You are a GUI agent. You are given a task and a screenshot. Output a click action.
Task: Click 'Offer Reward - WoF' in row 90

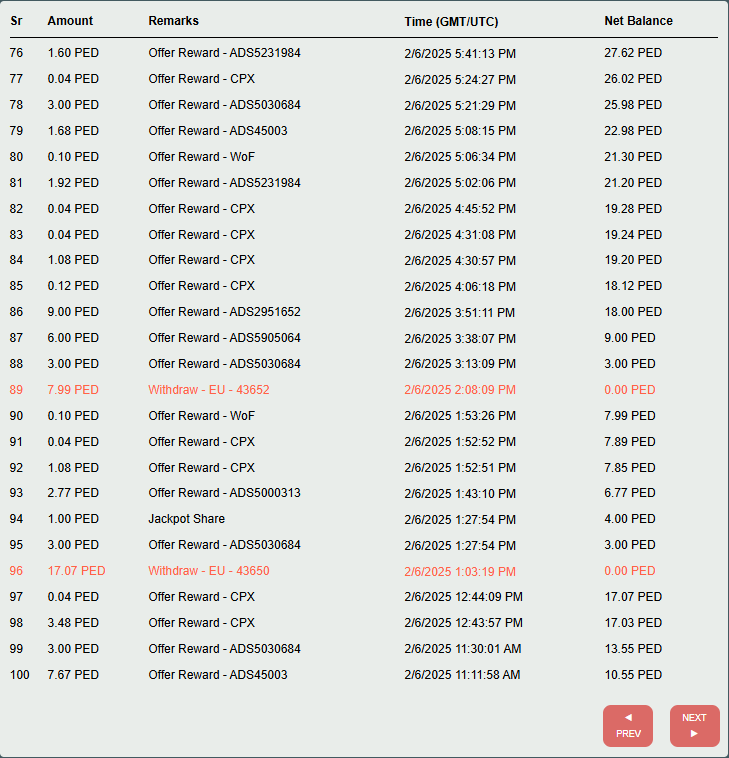(202, 416)
